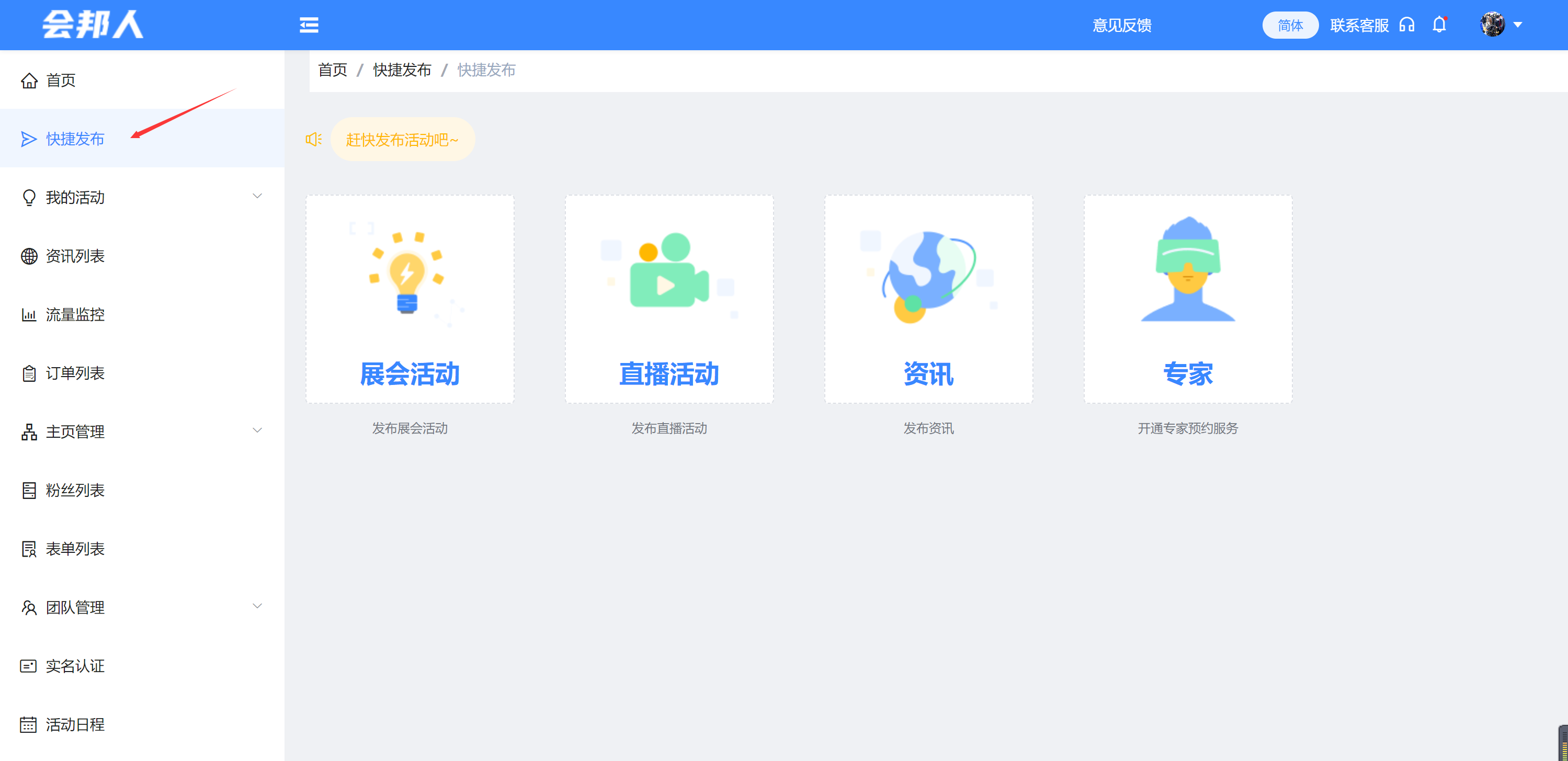Open 资讯列表 in the sidebar
The height and width of the screenshot is (761, 1568).
(75, 256)
